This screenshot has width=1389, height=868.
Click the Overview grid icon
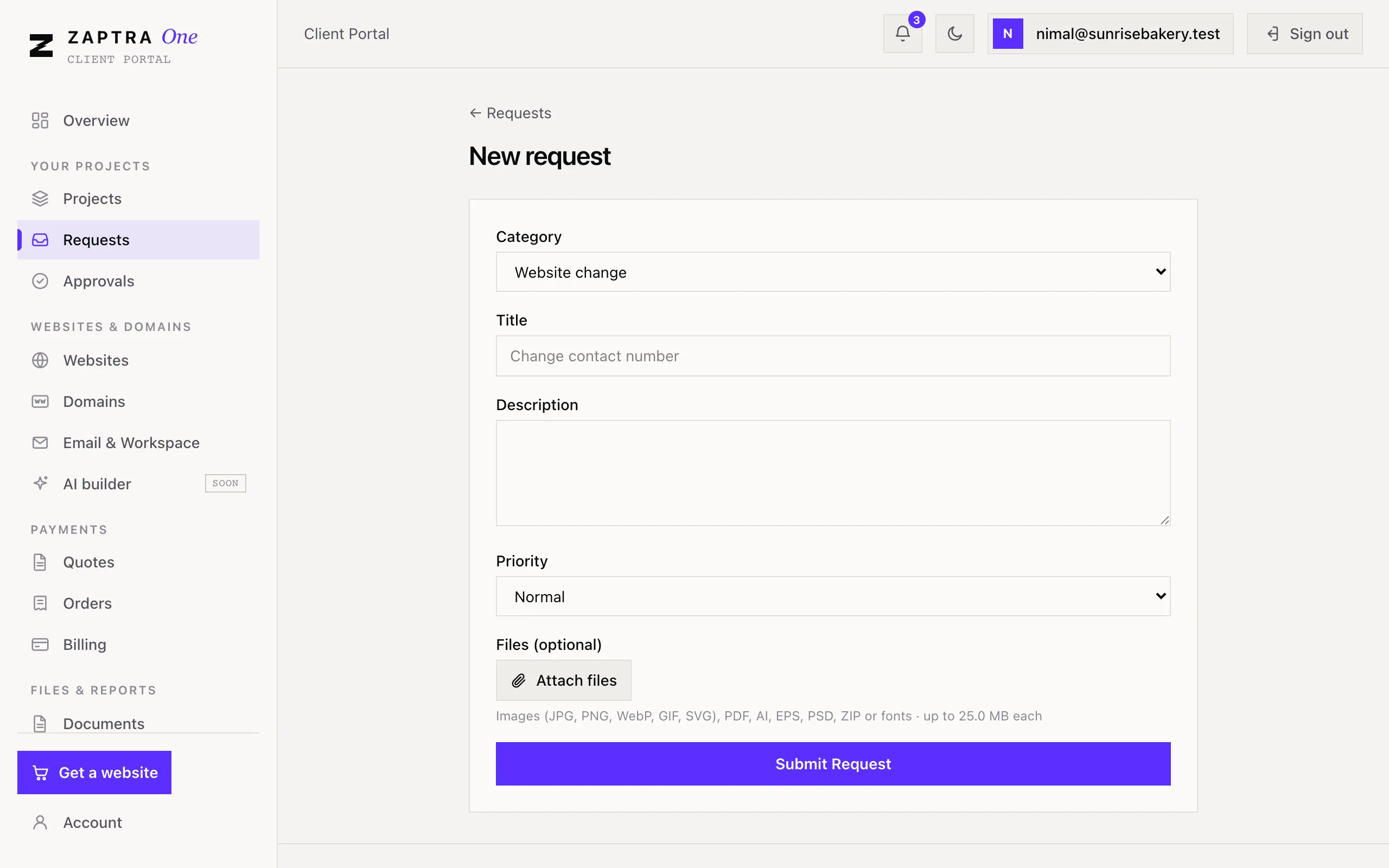pyautogui.click(x=40, y=120)
